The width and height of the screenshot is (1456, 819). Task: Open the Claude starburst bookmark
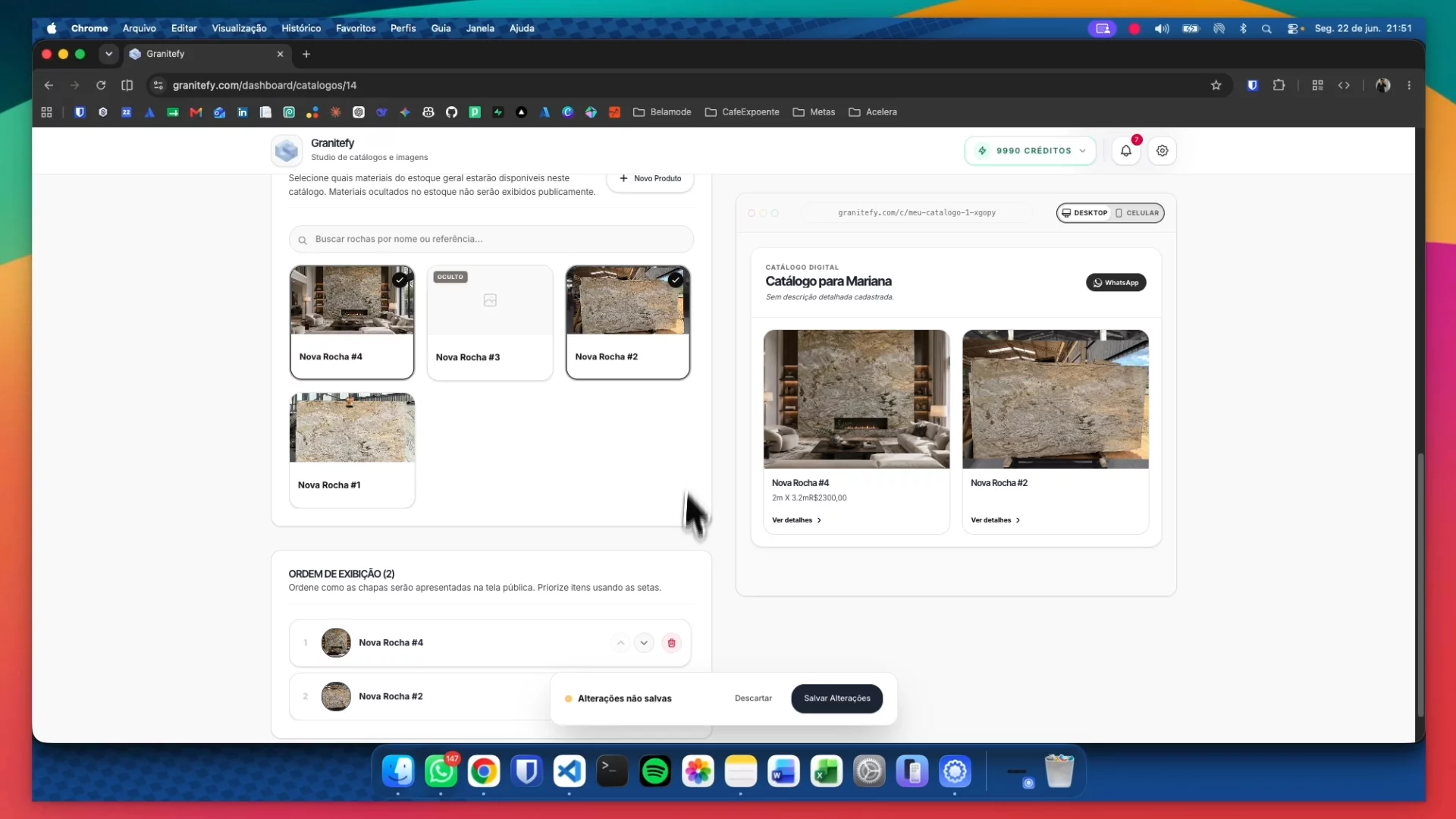tap(335, 112)
